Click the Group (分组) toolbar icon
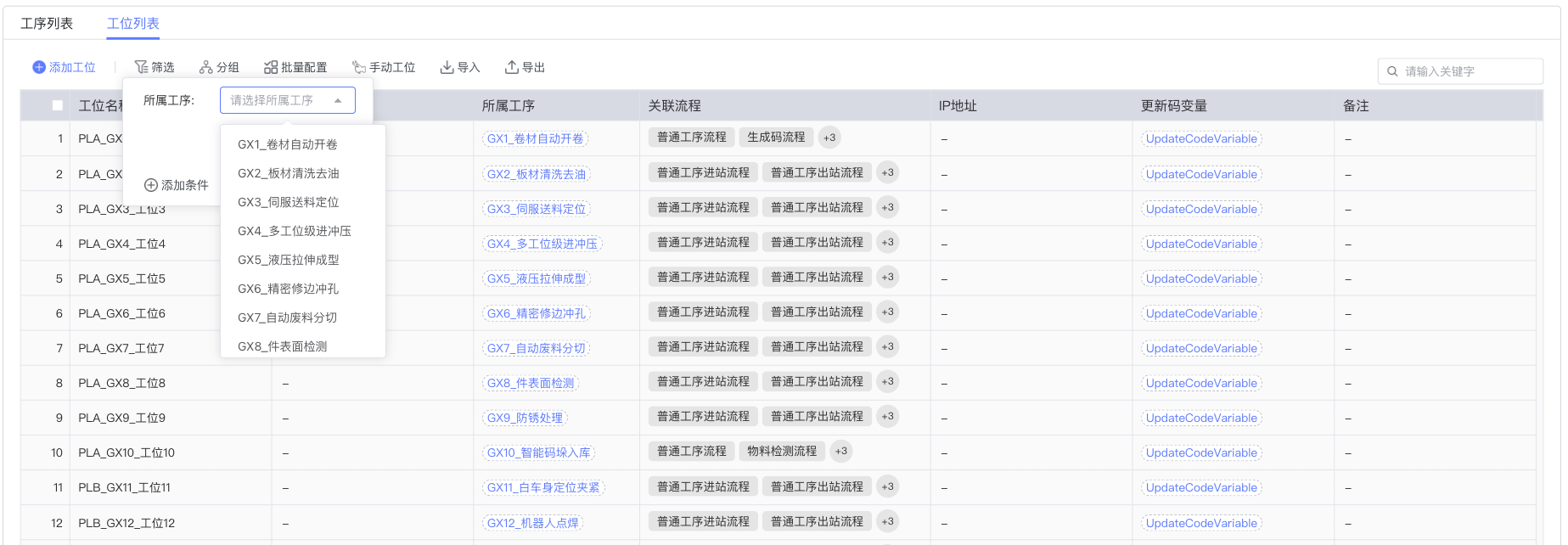 205,67
